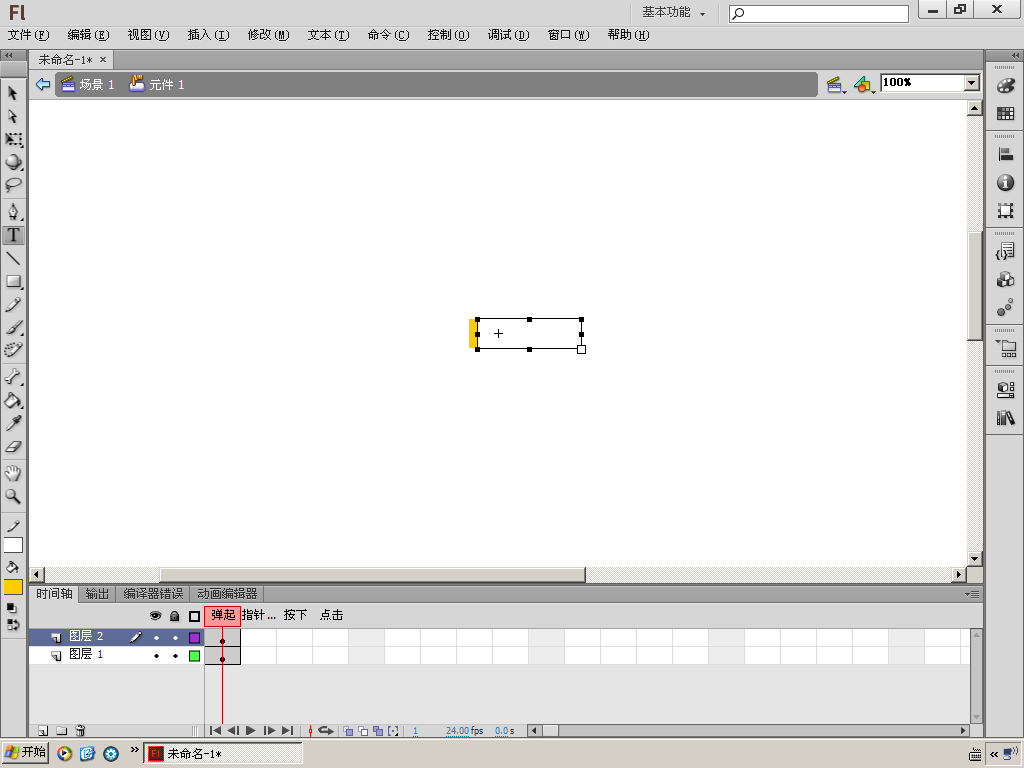Expand the 基本功能 workspace dropdown
Viewport: 1024px width, 768px height.
673,12
